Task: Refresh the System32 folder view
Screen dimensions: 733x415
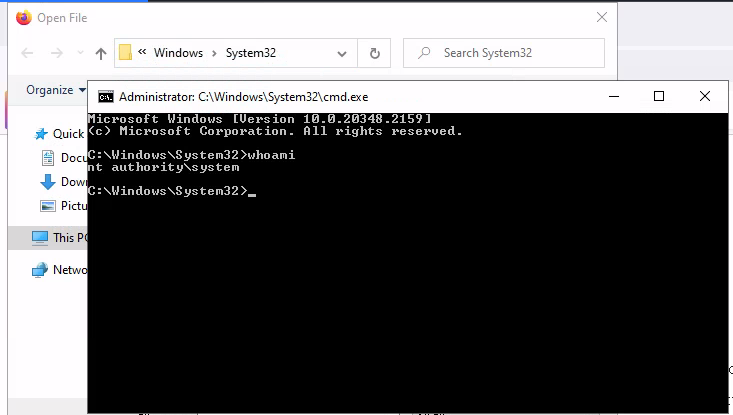Action: coord(374,53)
